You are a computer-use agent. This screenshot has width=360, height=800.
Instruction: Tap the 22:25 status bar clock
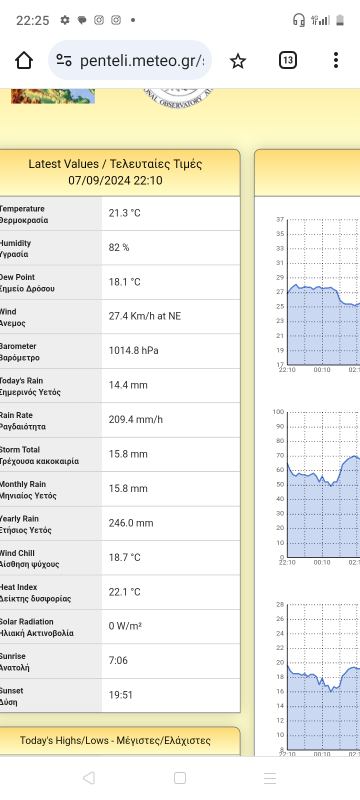(33, 20)
